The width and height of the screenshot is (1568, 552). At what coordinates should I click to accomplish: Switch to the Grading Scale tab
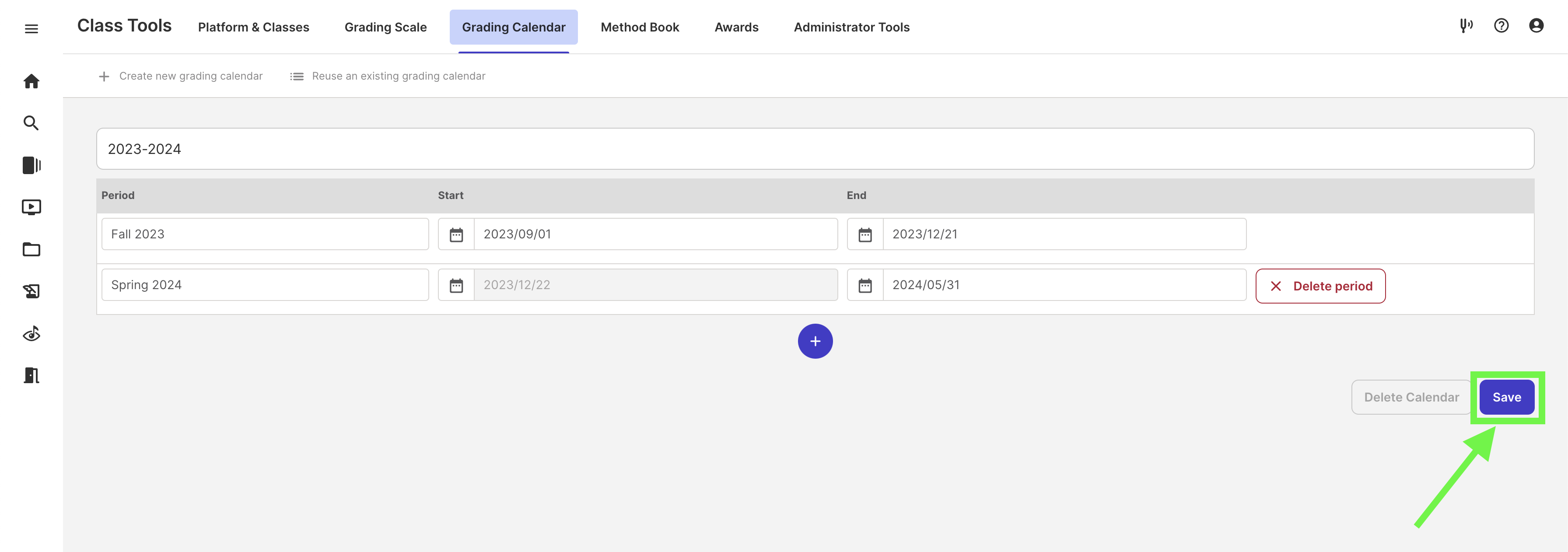385,28
